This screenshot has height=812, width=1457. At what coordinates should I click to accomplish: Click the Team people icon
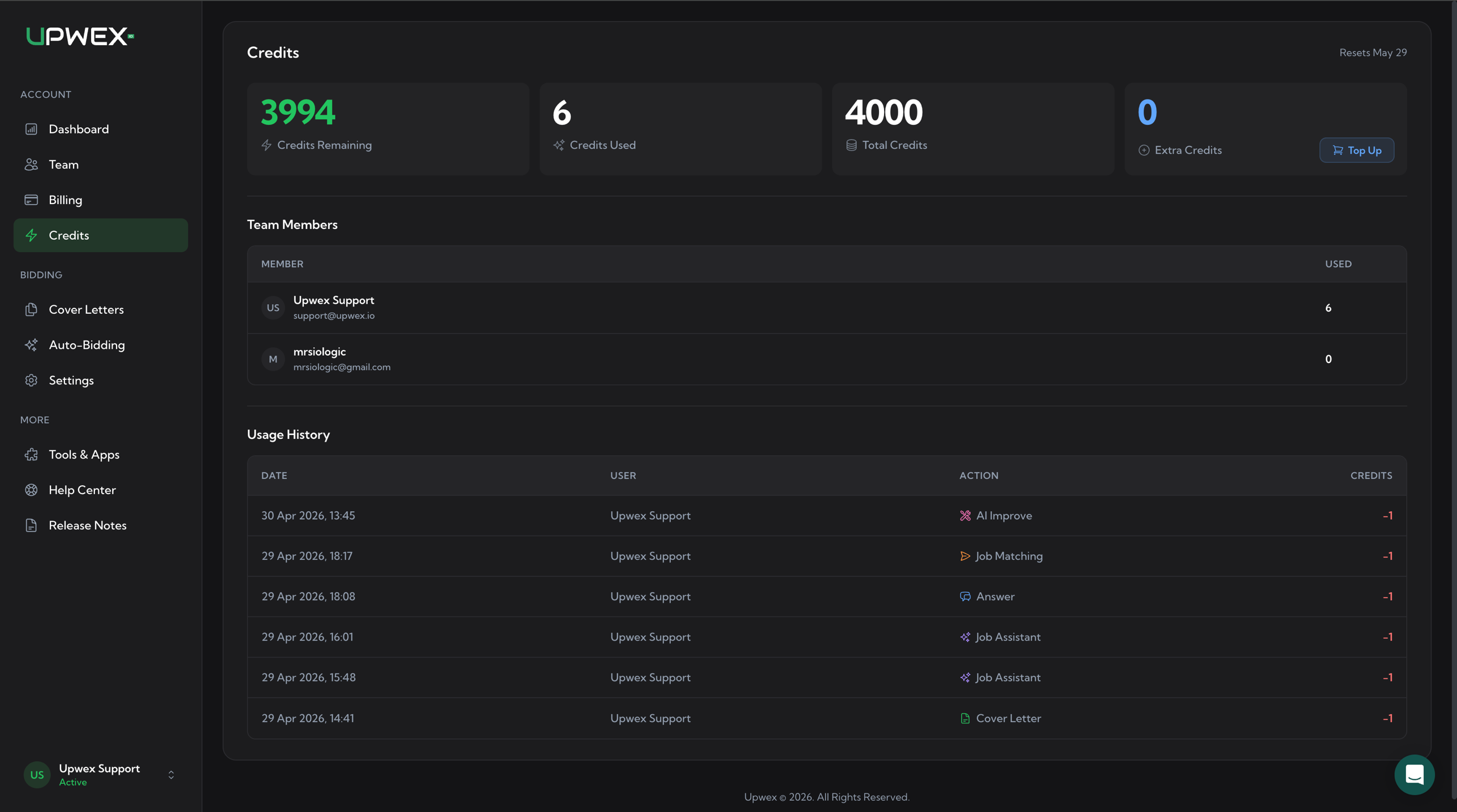(31, 165)
